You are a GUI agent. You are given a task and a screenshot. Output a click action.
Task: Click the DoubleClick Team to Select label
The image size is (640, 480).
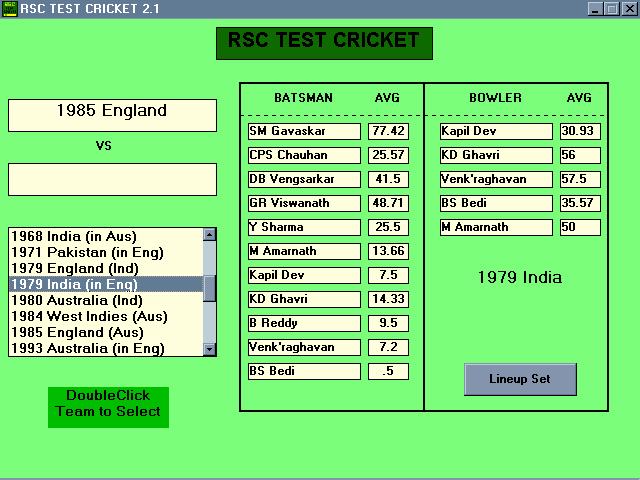[108, 404]
